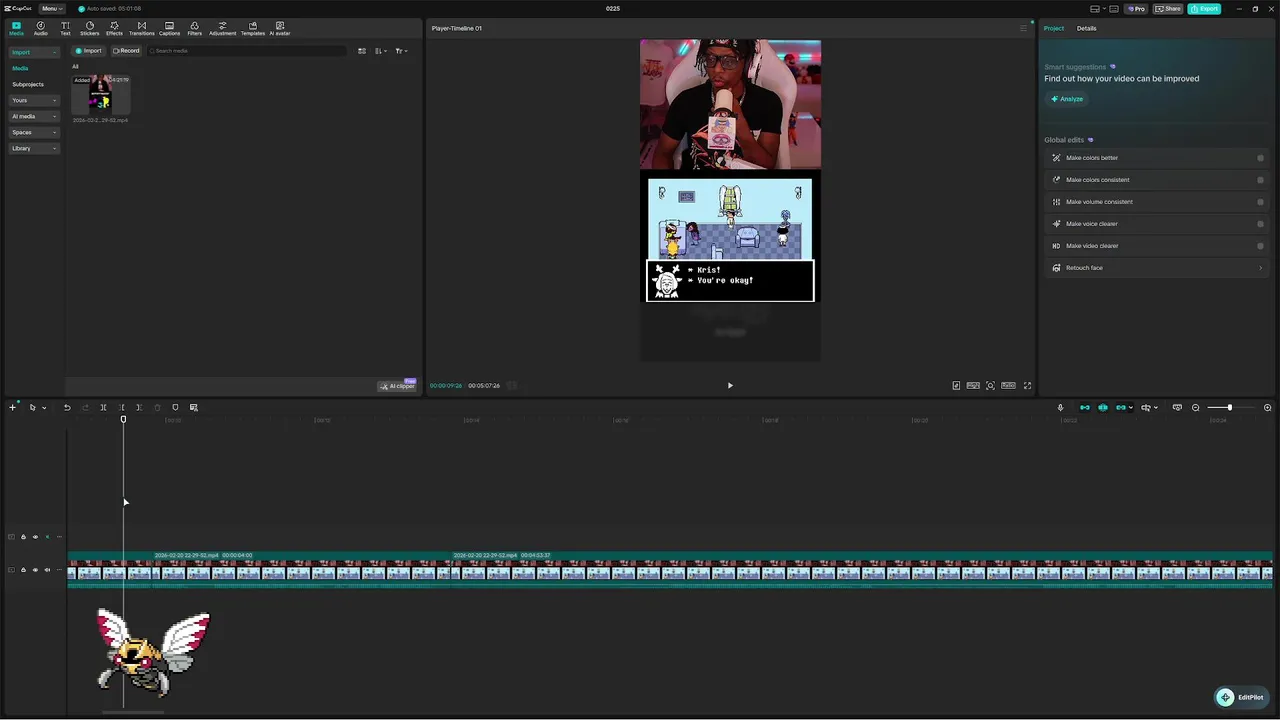Screen dimensions: 1280x720
Task: Zoom in the timeline with plus icon
Action: [x=1267, y=407]
